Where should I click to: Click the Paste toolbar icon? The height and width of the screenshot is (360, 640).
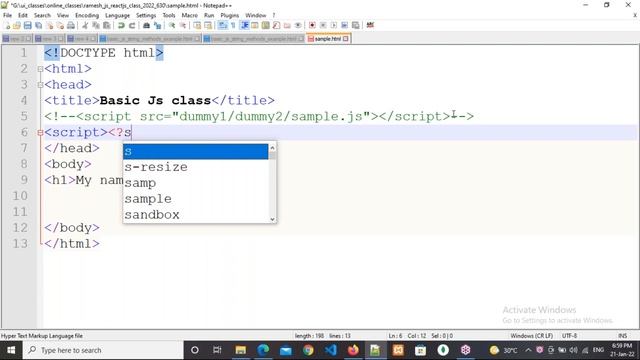tap(107, 25)
